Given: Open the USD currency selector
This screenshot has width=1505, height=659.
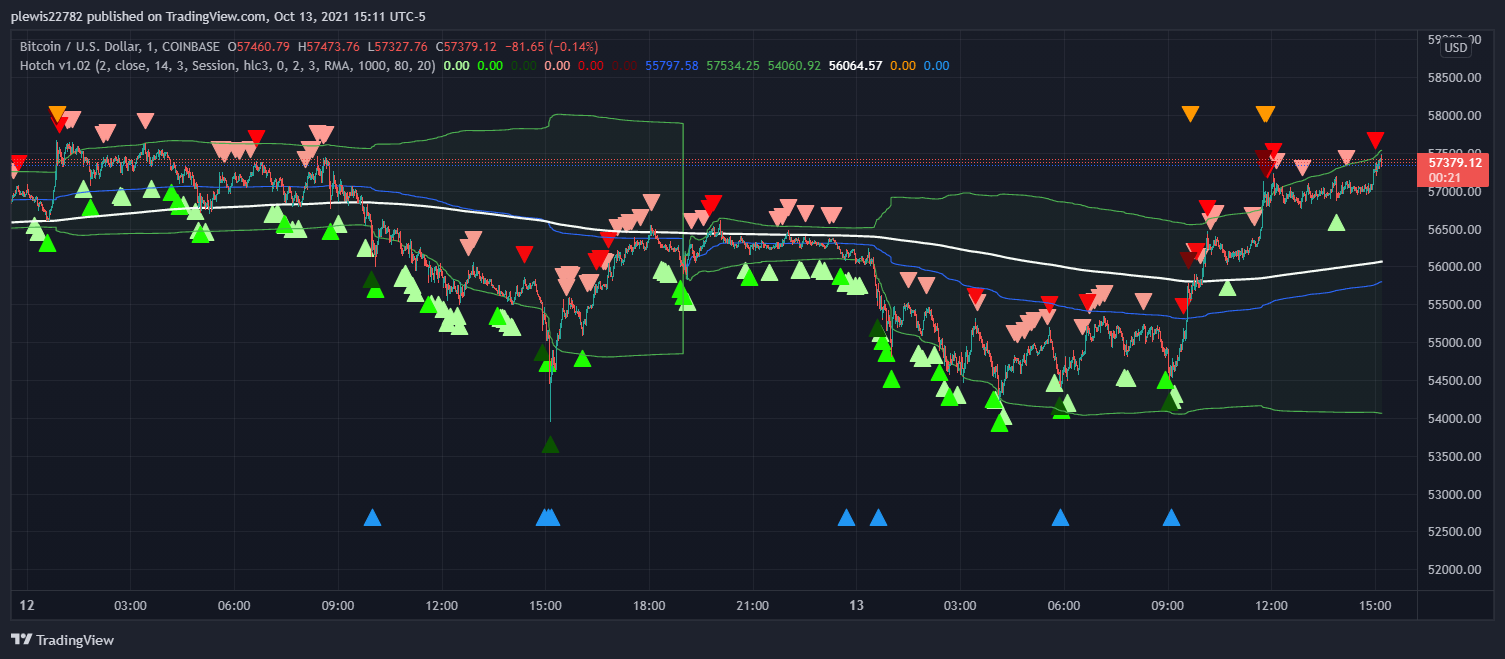Looking at the screenshot, I should 1456,47.
